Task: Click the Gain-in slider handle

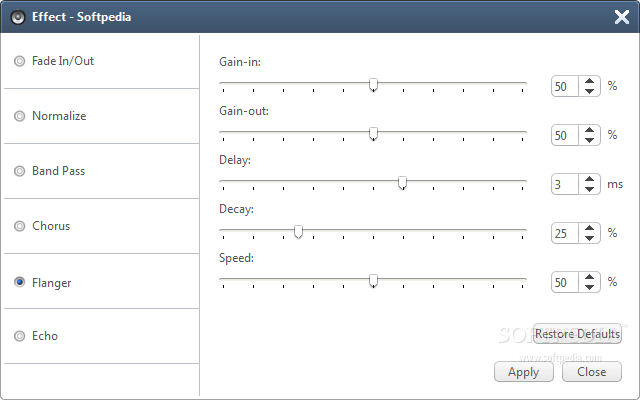Action: click(x=373, y=85)
